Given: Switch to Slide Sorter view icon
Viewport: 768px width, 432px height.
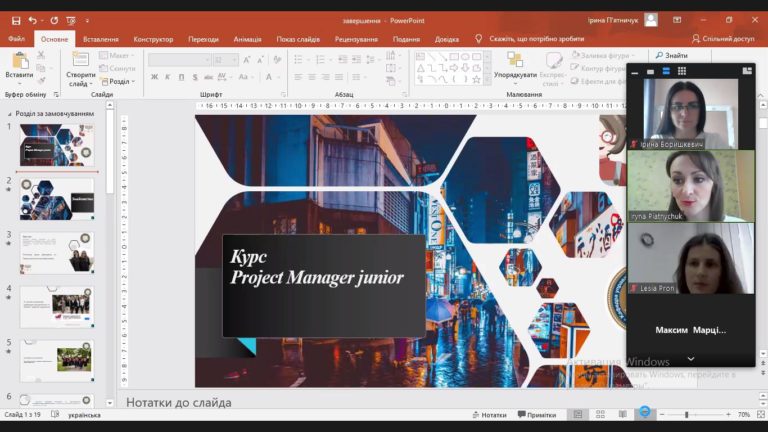Looking at the screenshot, I should (x=600, y=415).
